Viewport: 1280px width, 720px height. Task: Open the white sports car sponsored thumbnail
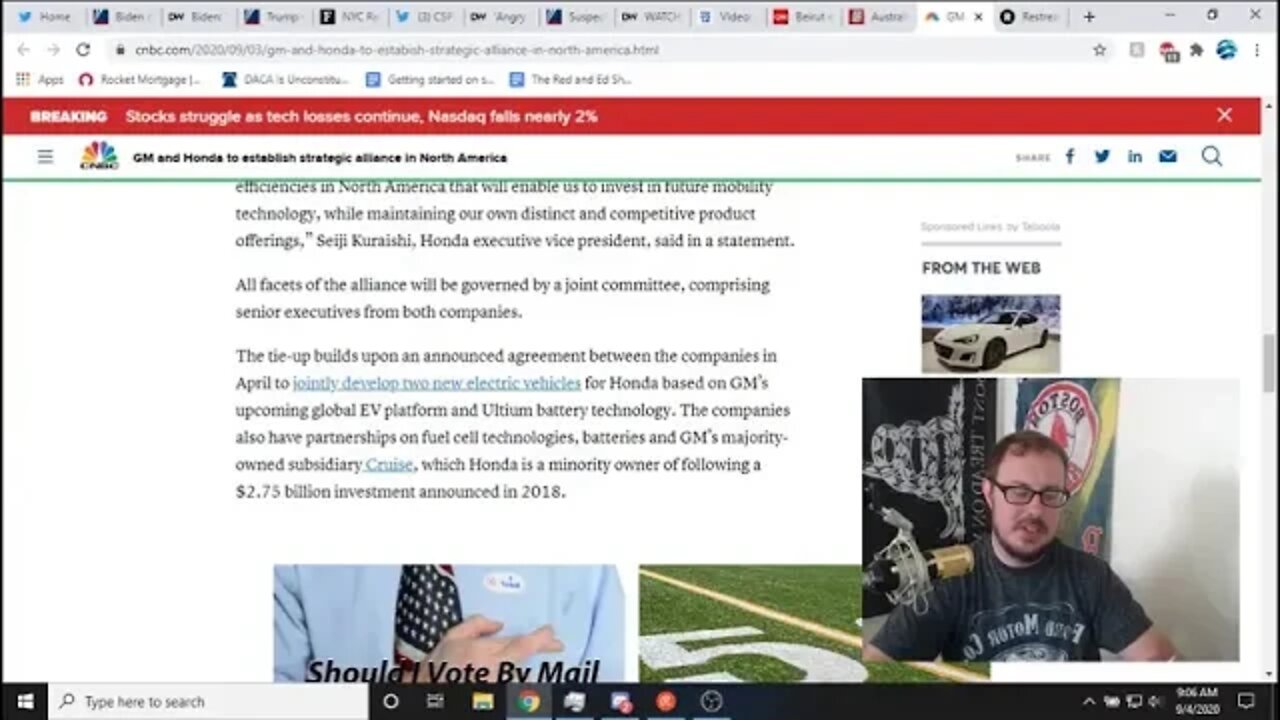point(990,333)
